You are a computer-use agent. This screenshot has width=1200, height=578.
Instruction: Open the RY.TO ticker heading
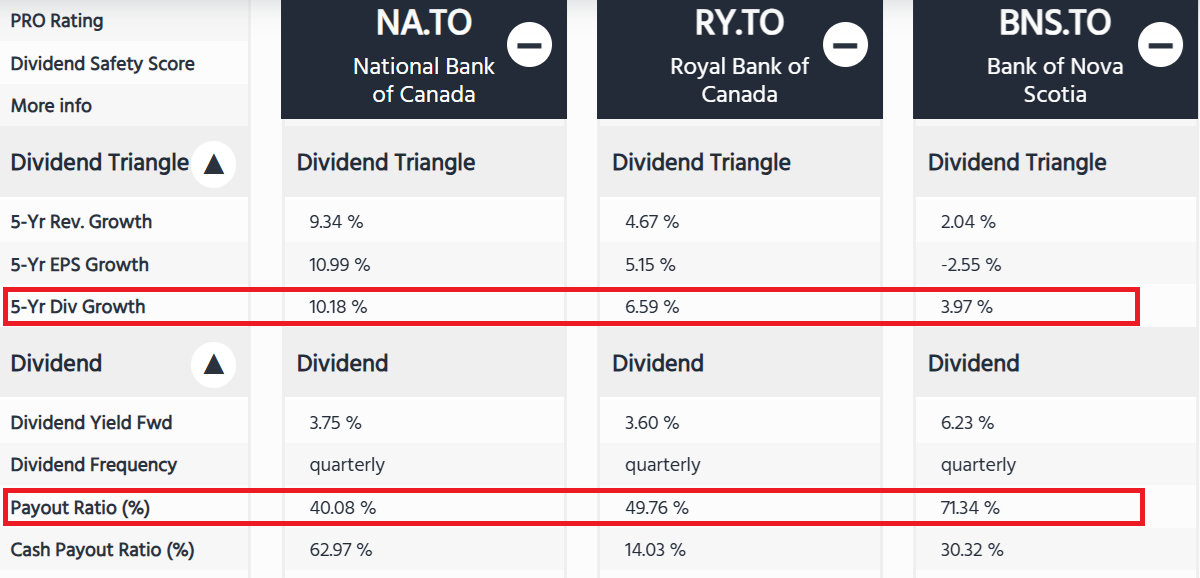click(x=739, y=23)
